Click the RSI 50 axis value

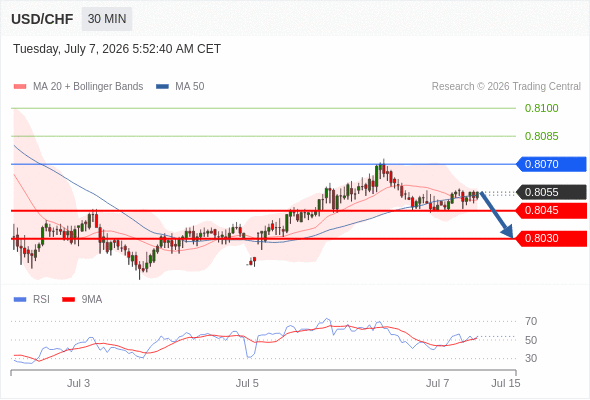tap(531, 340)
